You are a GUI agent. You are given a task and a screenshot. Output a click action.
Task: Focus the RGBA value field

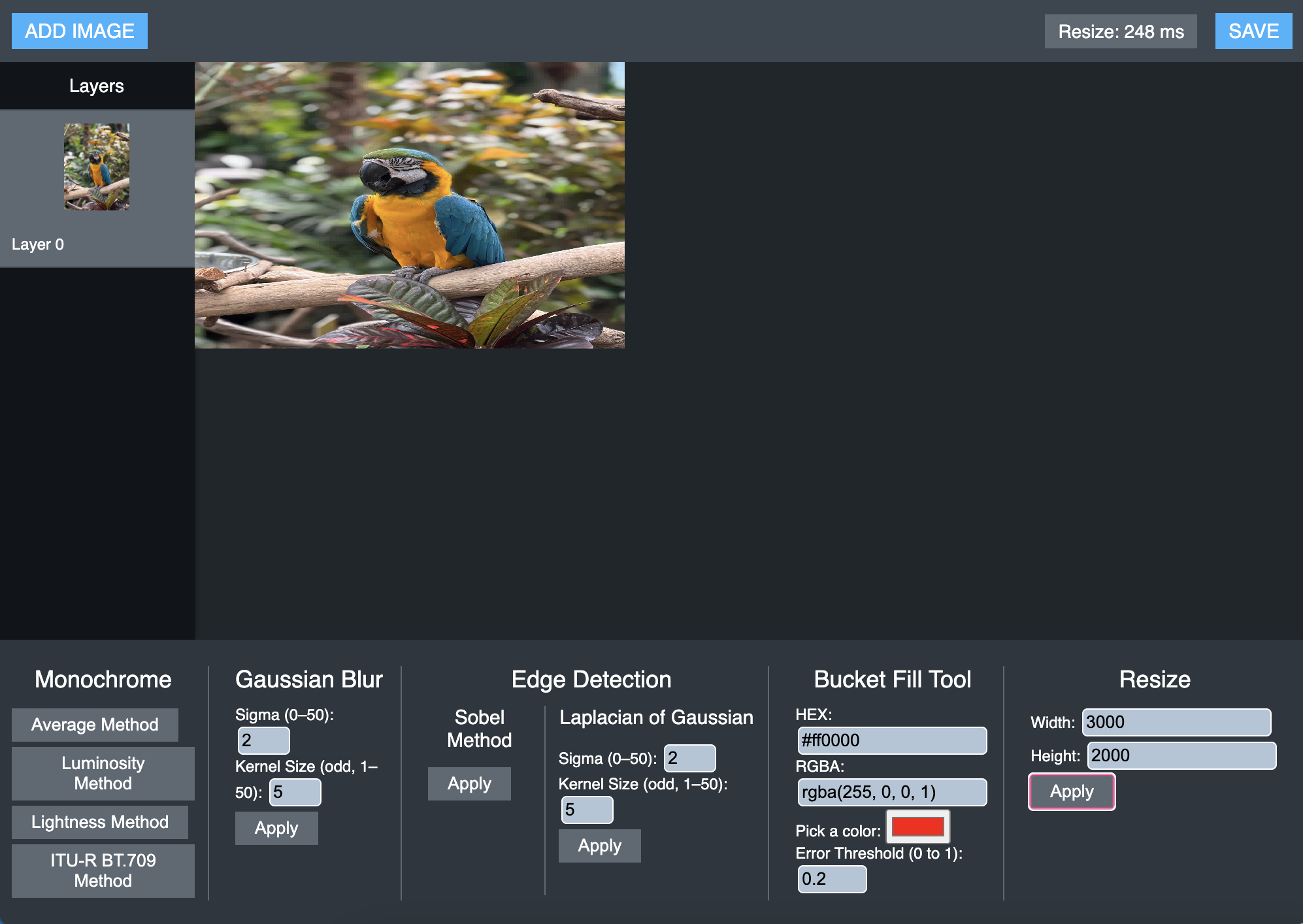[x=891, y=792]
